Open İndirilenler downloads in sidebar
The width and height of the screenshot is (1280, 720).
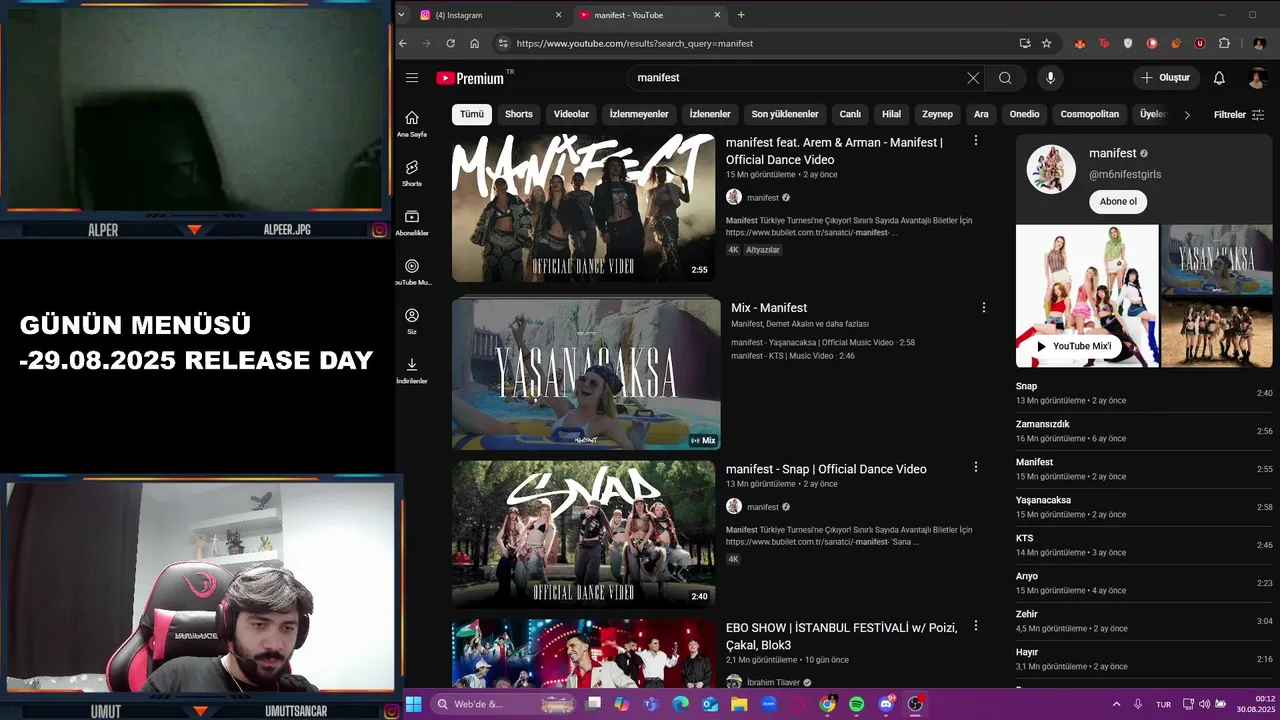412,370
